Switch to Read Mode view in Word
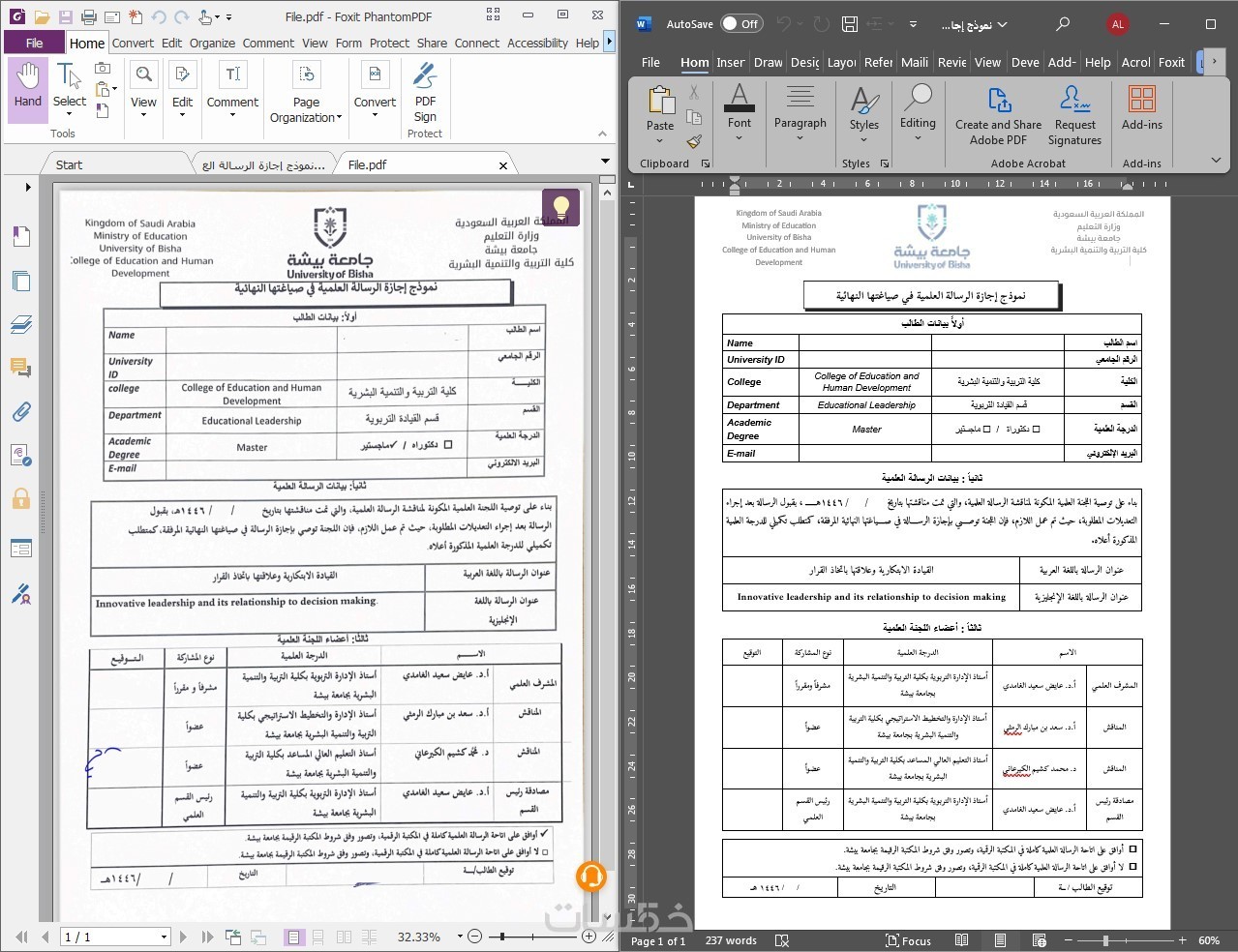The height and width of the screenshot is (952, 1238). click(x=961, y=940)
